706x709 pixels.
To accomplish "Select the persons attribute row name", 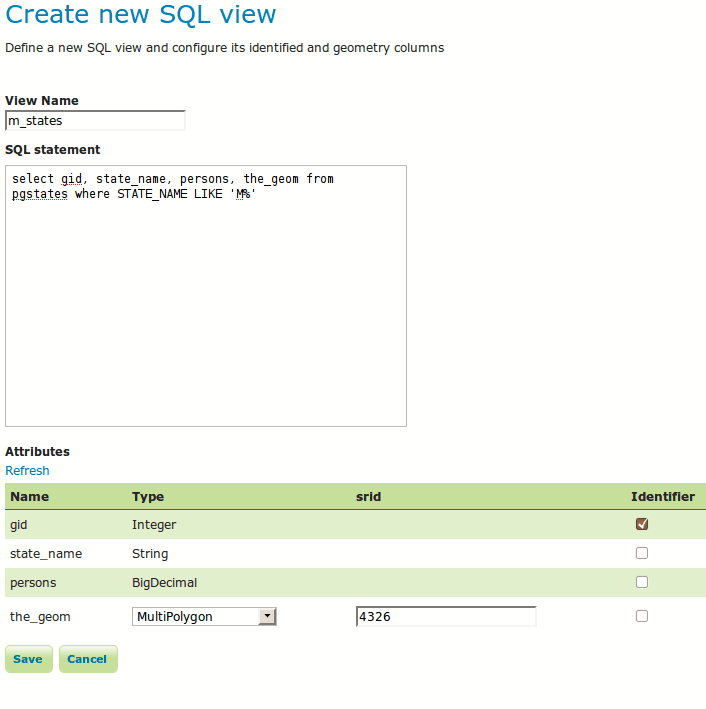I will pyautogui.click(x=33, y=582).
